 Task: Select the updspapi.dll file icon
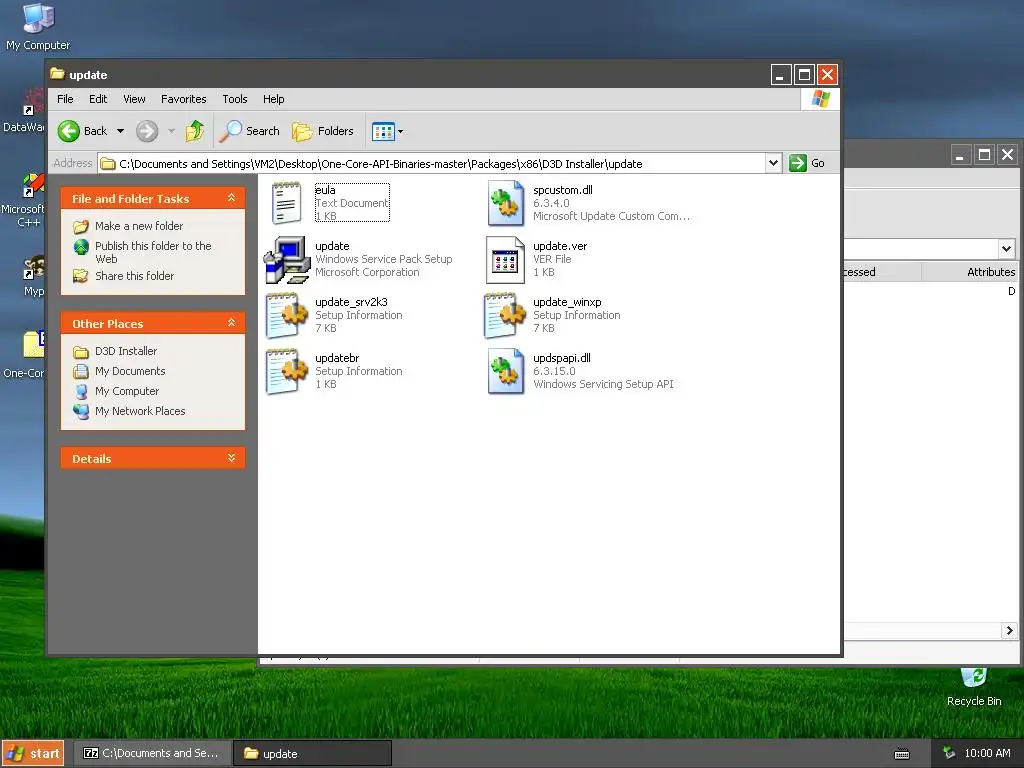505,372
